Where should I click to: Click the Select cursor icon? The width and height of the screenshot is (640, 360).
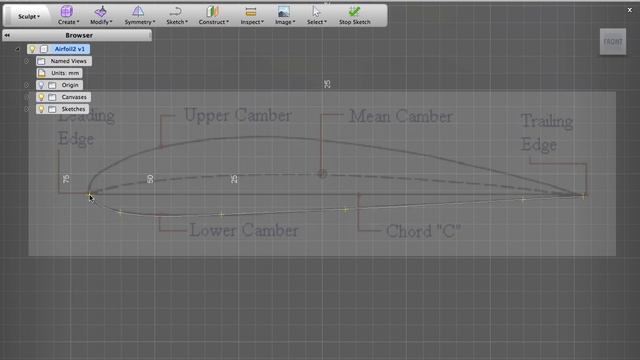(x=316, y=11)
